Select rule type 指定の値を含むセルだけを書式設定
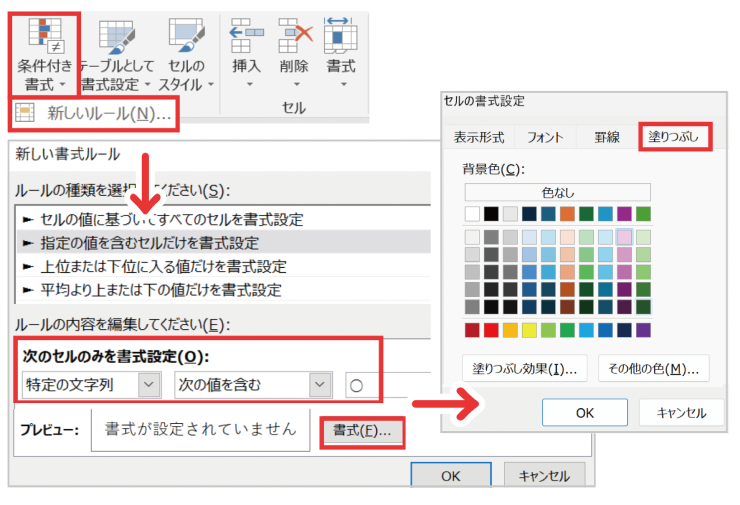The height and width of the screenshot is (505, 740). 148,242
